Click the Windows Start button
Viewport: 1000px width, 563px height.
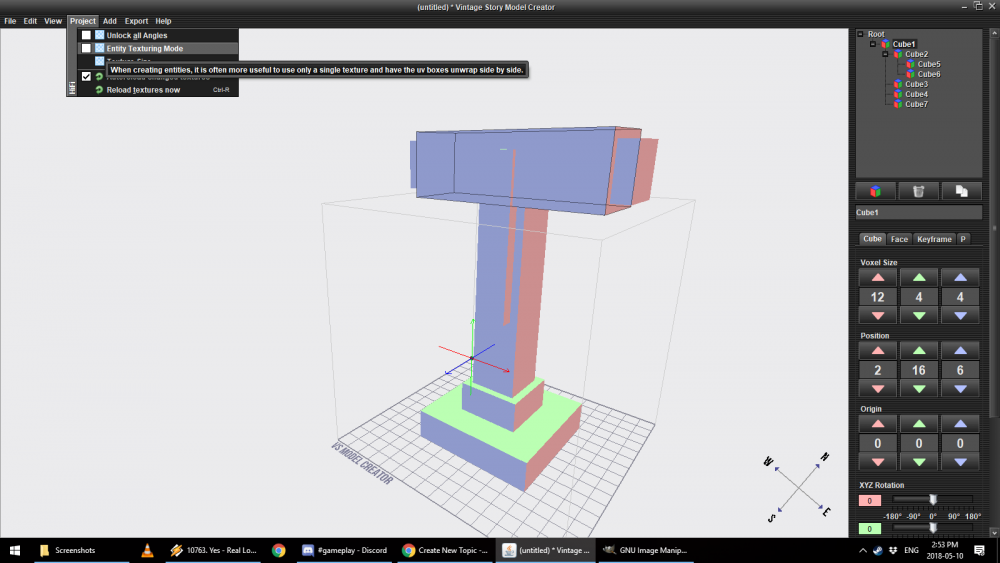16,550
